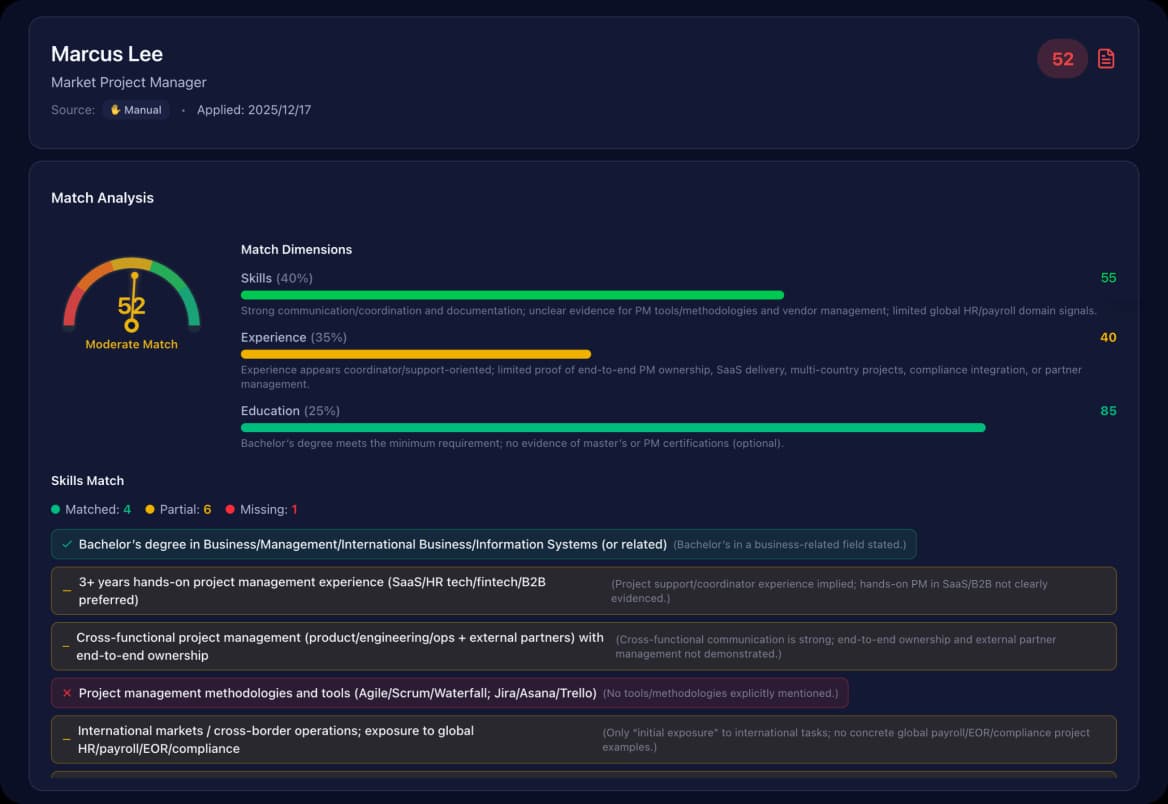Click the Education score value 85
Image resolution: width=1168 pixels, height=804 pixels.
tap(1108, 410)
